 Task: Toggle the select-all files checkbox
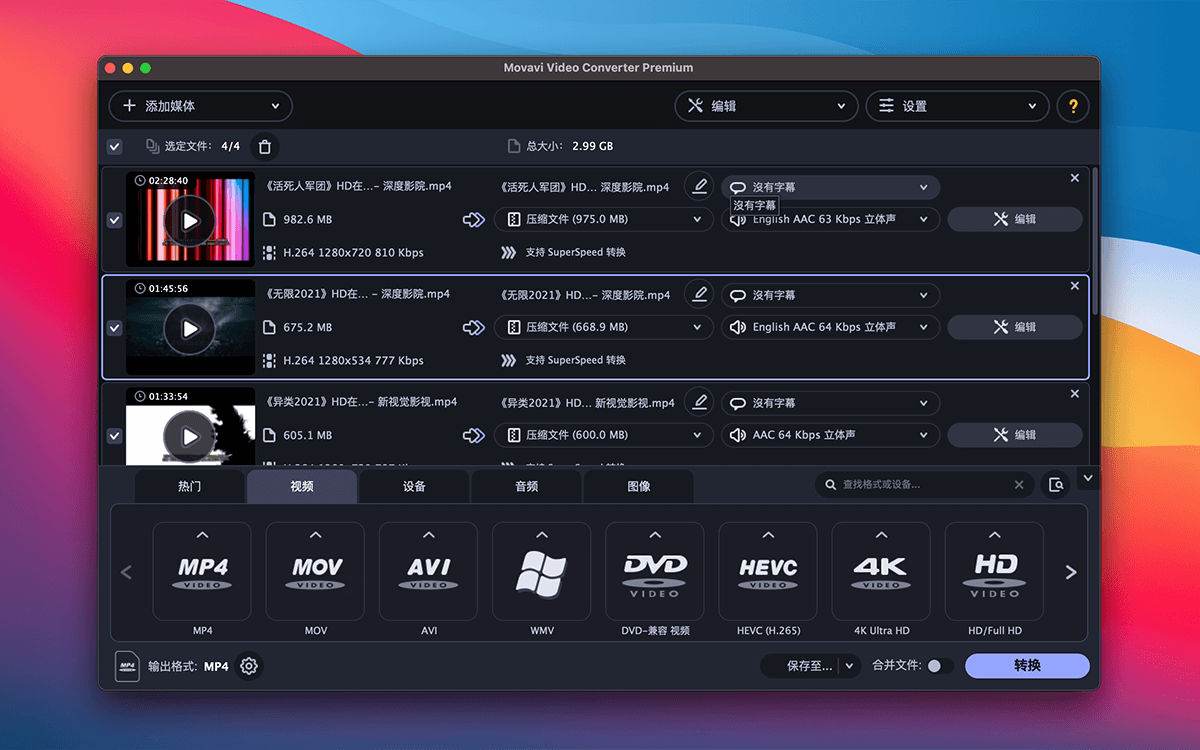[x=115, y=147]
